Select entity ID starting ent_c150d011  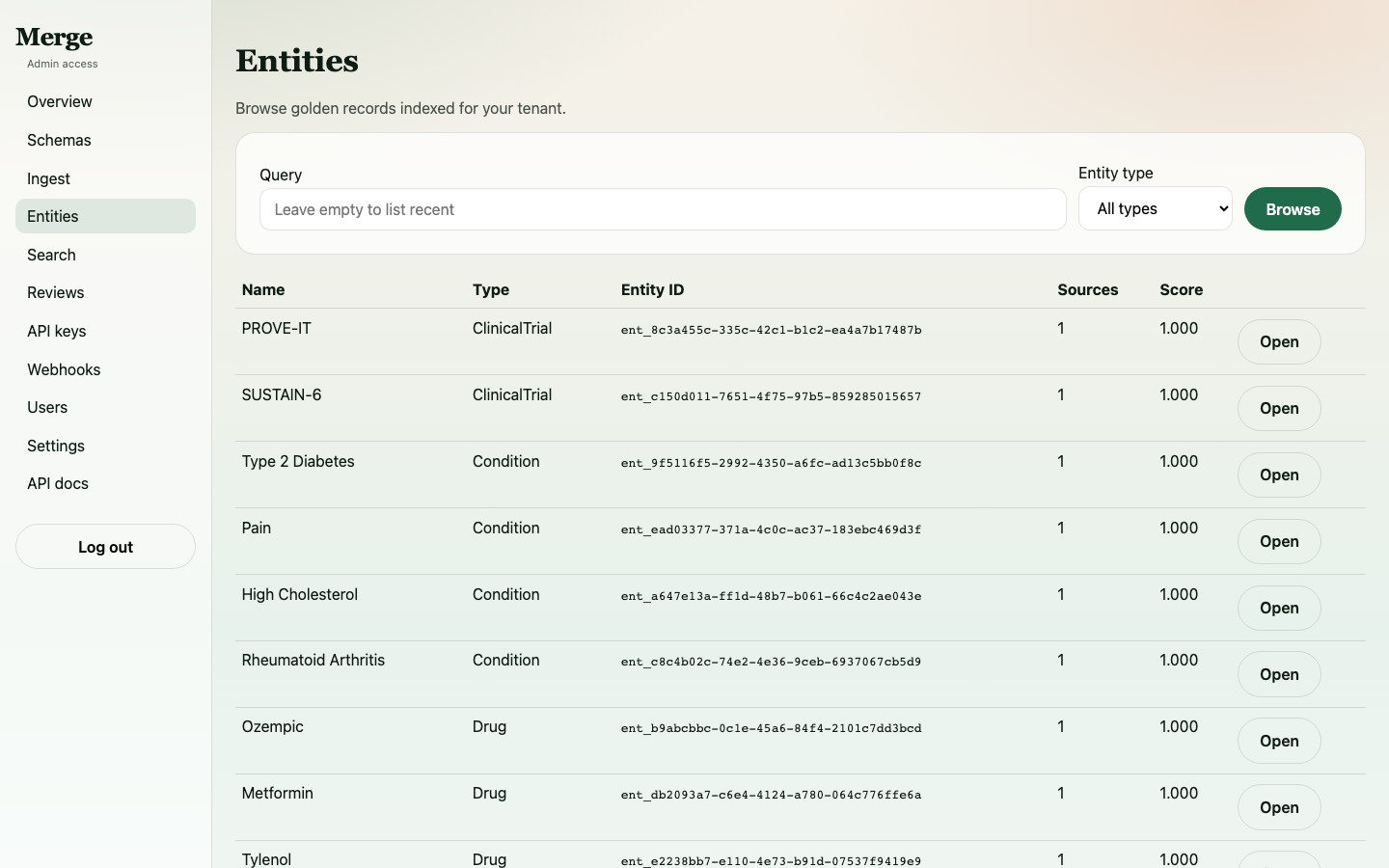772,396
